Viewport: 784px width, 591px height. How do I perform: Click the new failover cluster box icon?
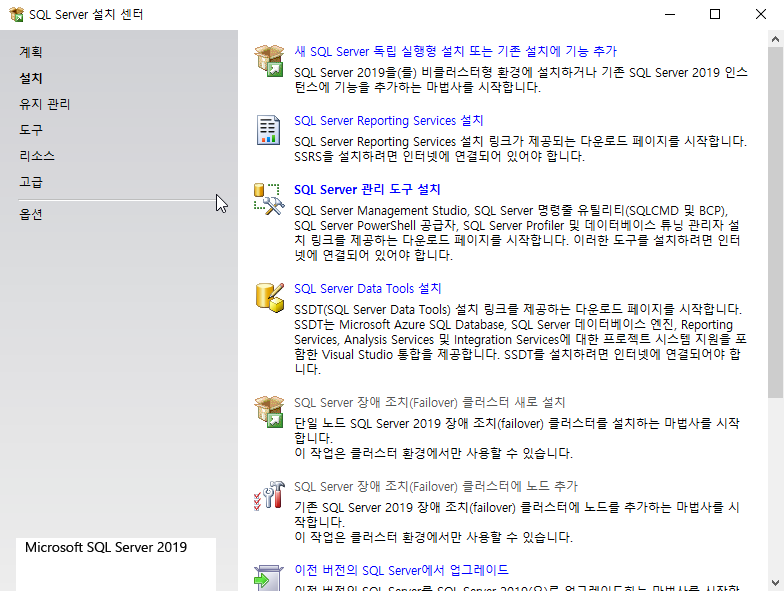(x=269, y=411)
